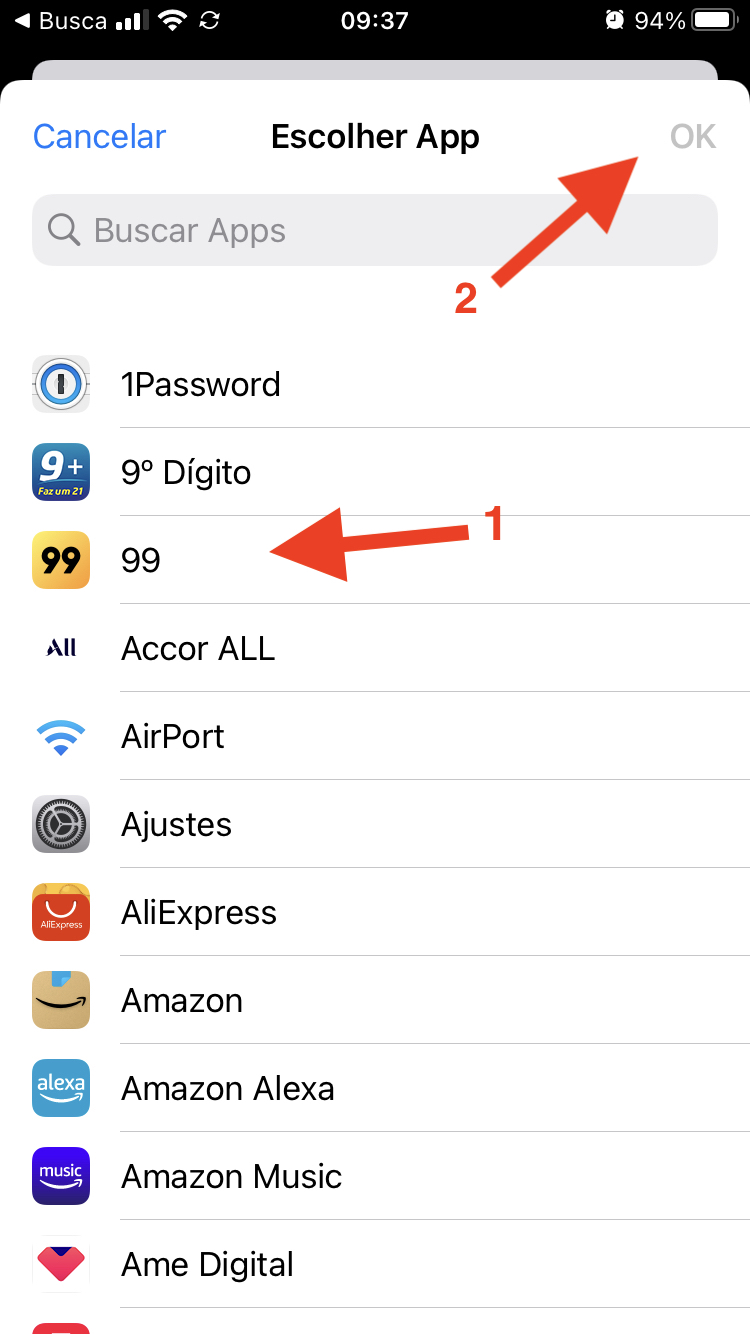Tap the status bar clock 09:37

(374, 20)
